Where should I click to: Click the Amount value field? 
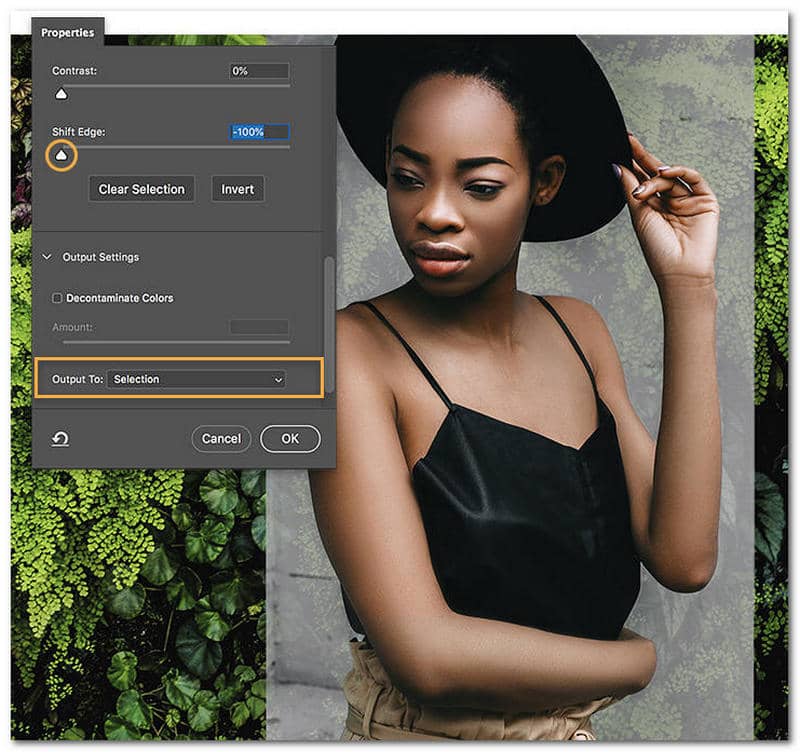click(258, 327)
